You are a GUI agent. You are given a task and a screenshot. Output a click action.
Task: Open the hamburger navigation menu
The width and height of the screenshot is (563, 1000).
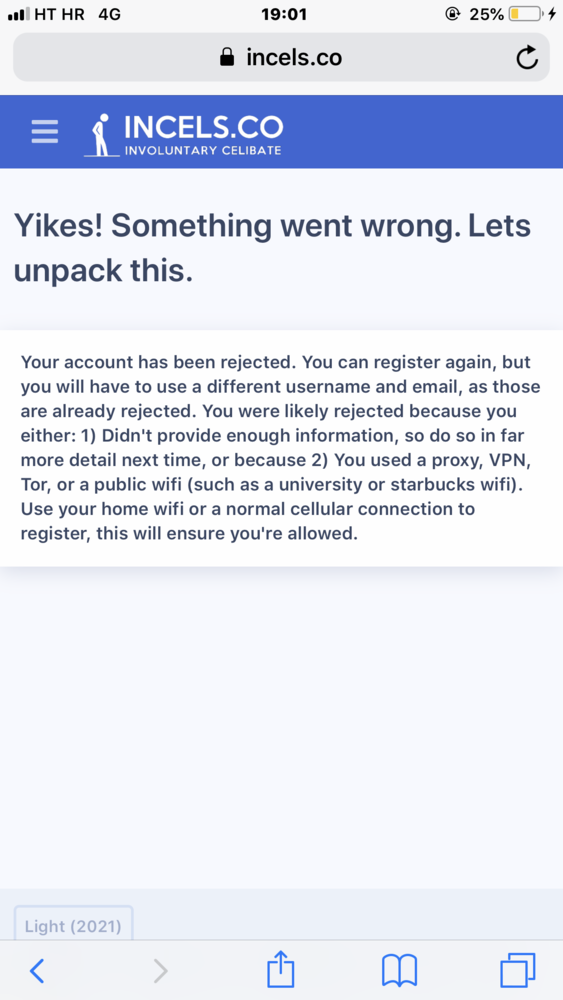coord(45,132)
